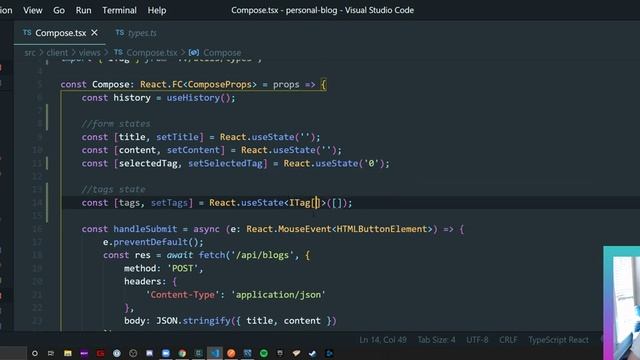Open the Compose.tsx breadcrumb dropdown

(x=152, y=53)
